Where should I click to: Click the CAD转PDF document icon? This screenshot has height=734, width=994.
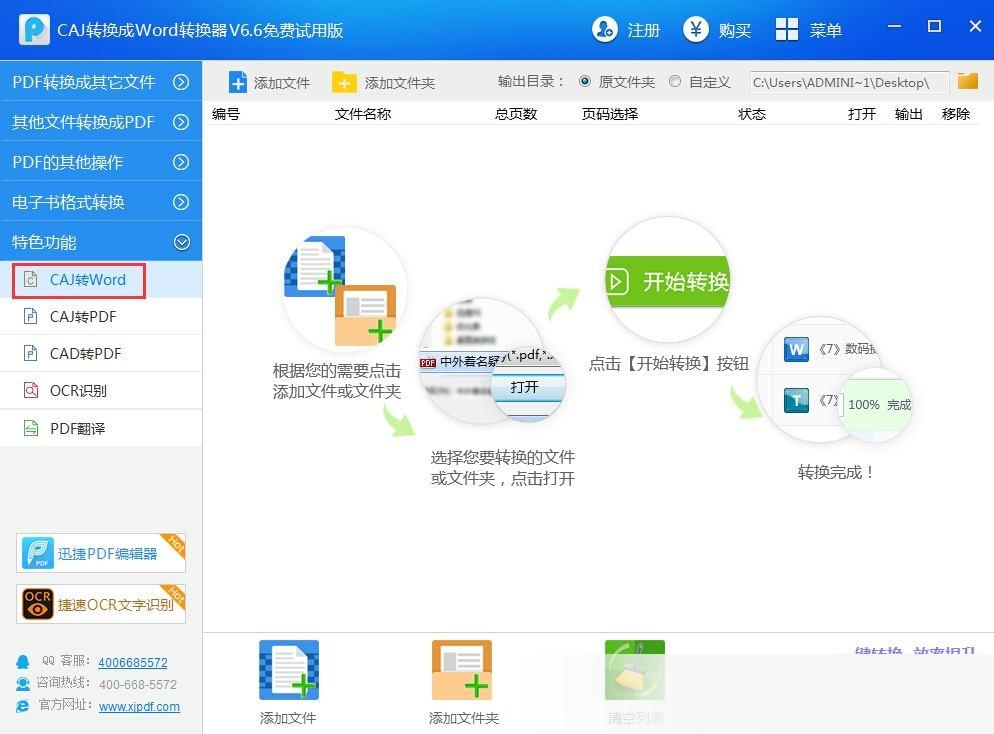point(30,352)
